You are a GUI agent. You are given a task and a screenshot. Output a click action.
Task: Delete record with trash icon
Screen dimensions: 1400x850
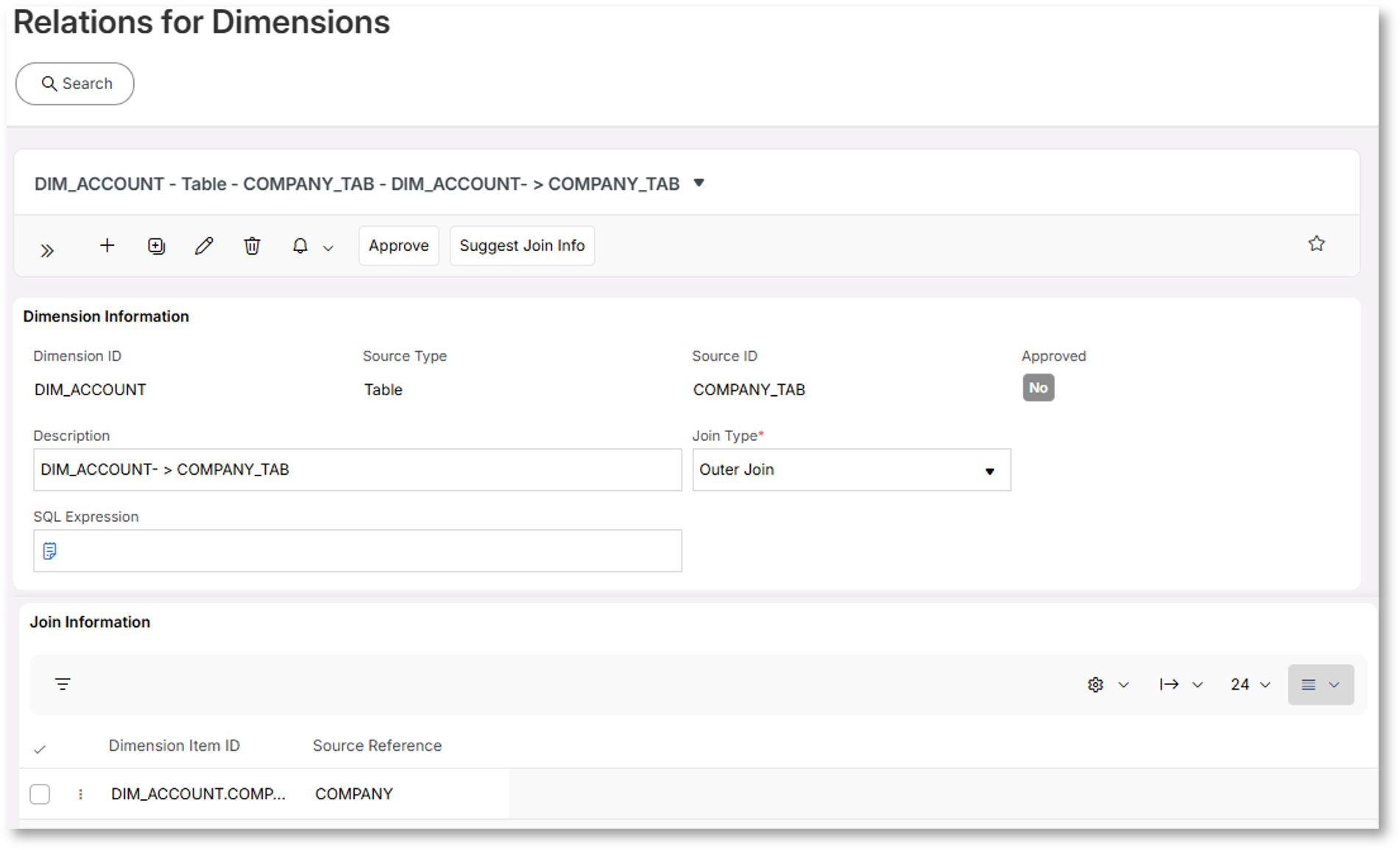point(252,246)
